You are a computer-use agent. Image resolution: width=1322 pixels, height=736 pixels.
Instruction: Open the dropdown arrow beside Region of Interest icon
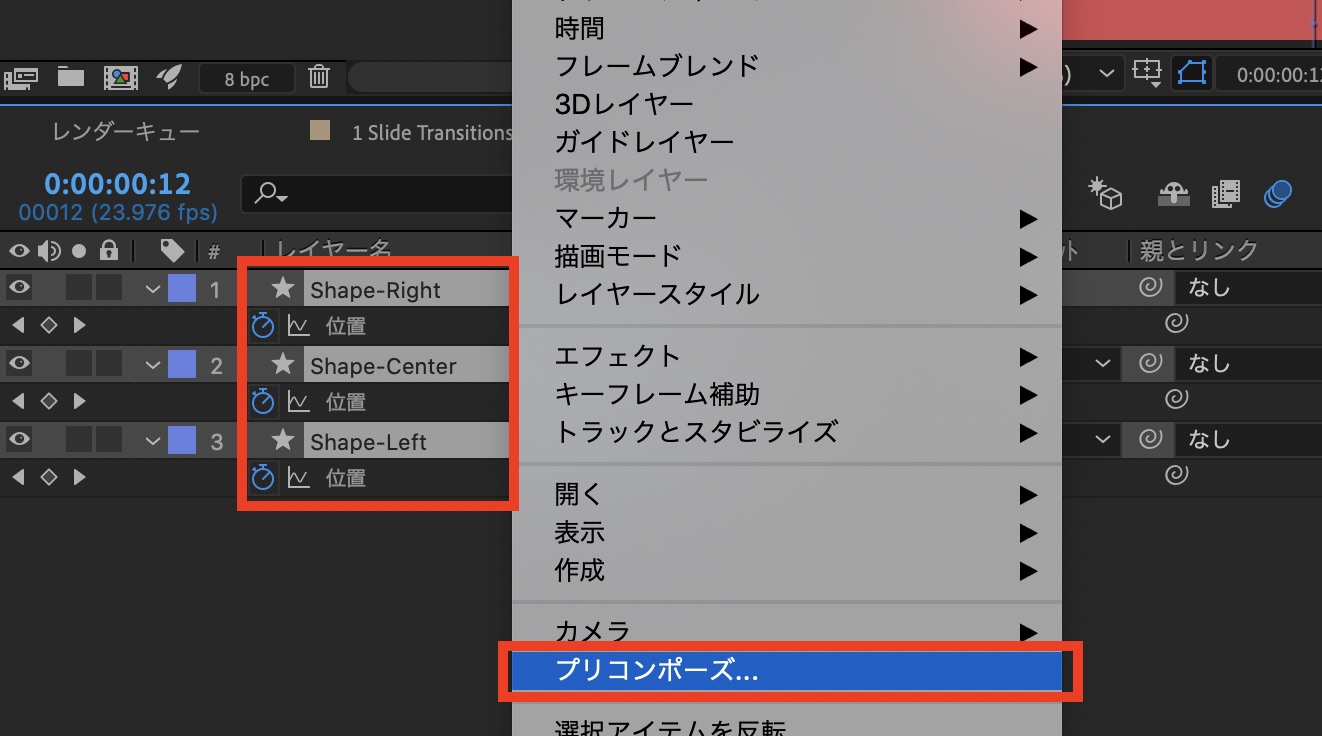pyautogui.click(x=1106, y=73)
